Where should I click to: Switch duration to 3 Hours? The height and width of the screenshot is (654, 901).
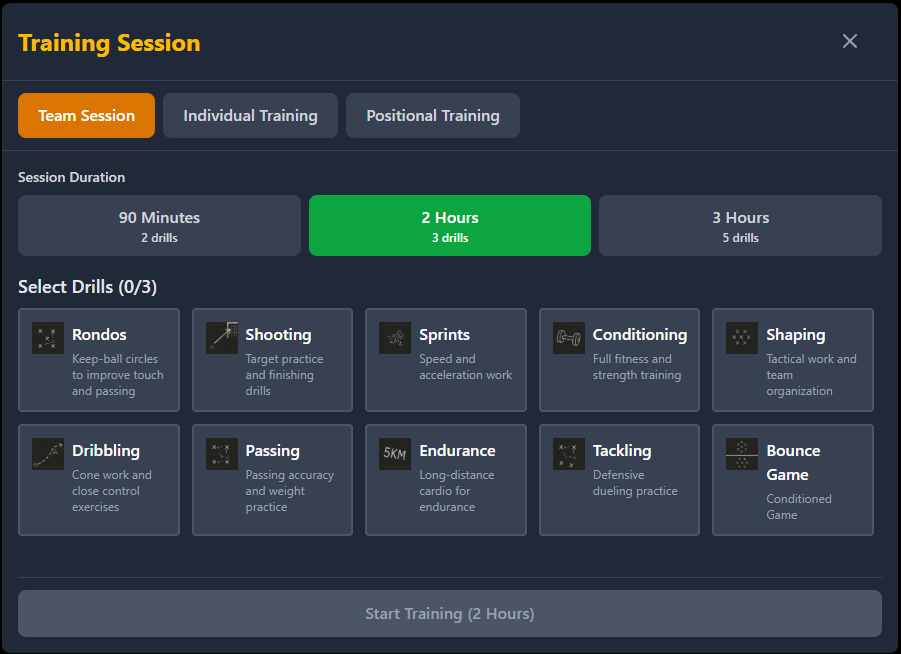740,226
